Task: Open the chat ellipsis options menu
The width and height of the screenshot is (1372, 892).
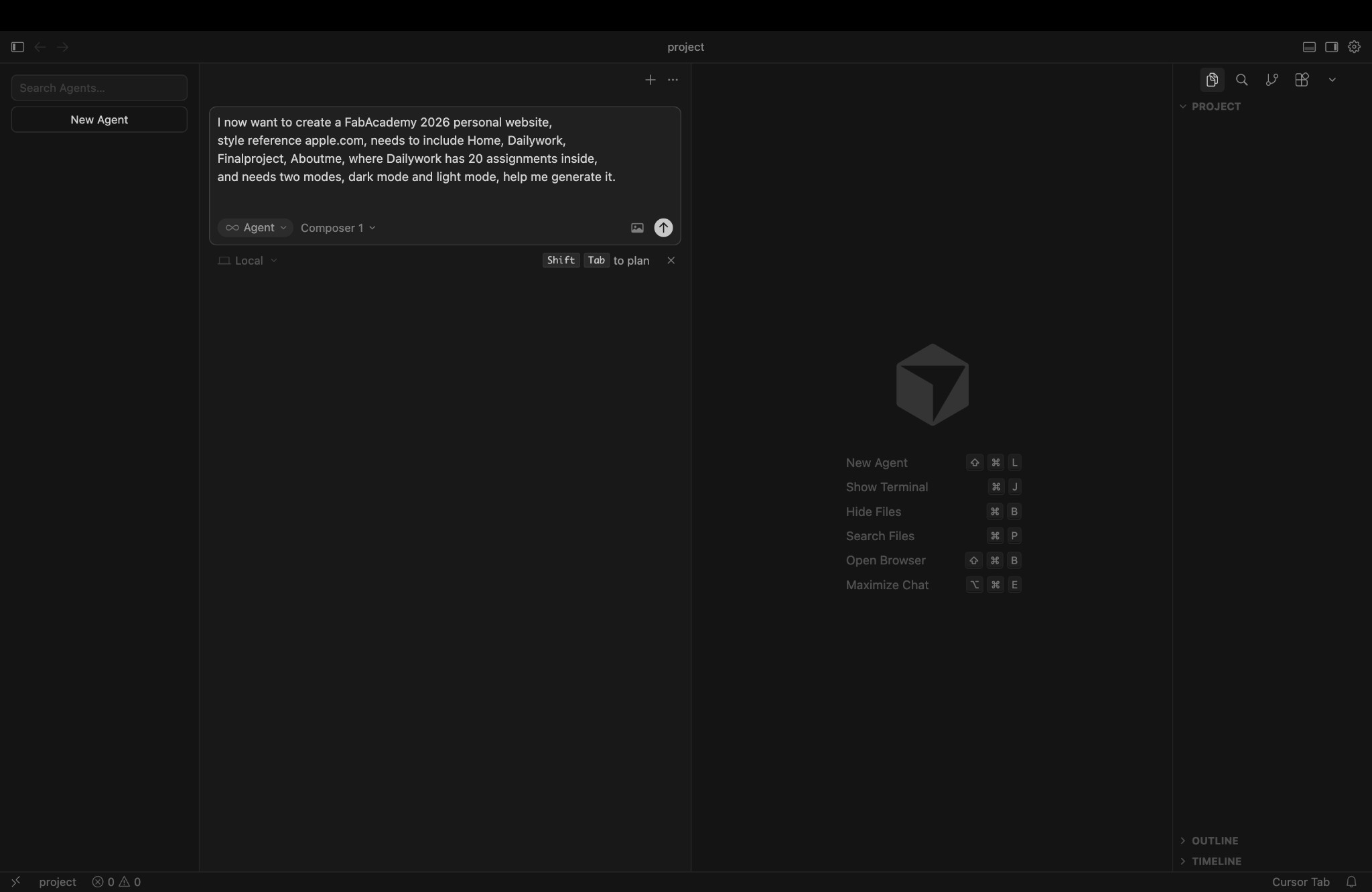Action: [x=673, y=80]
